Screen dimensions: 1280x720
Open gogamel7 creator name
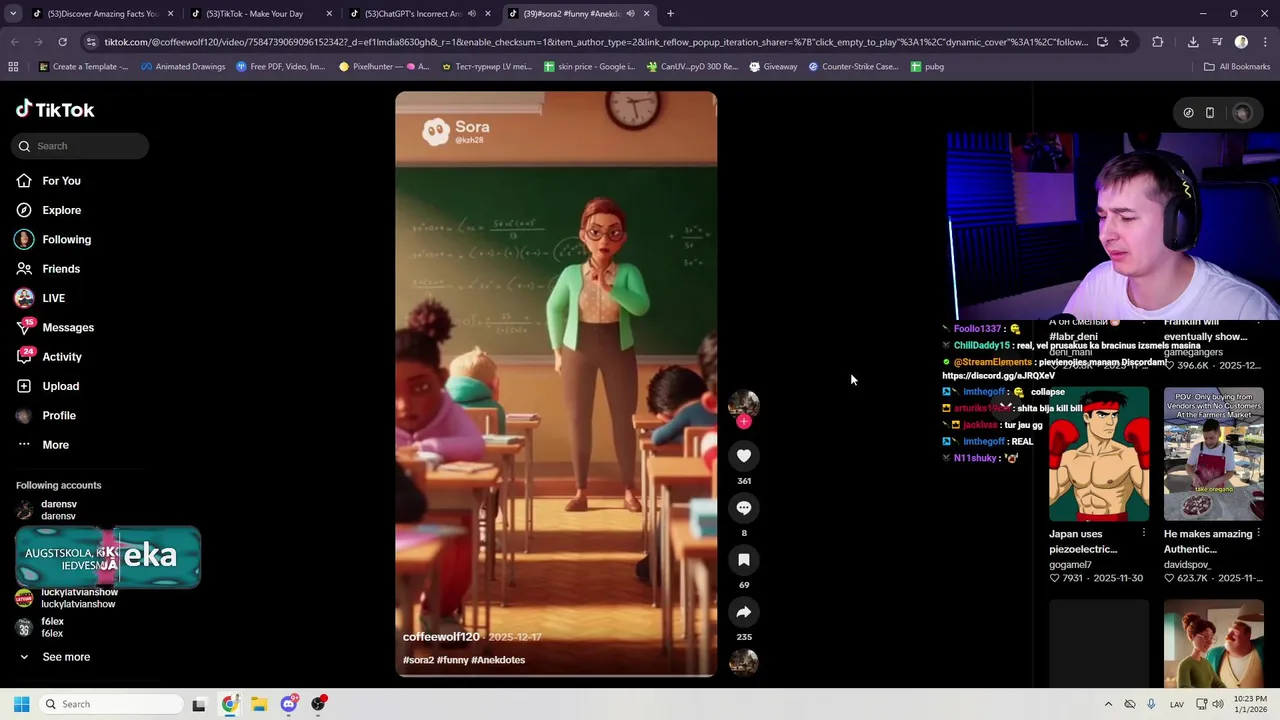pos(1070,565)
